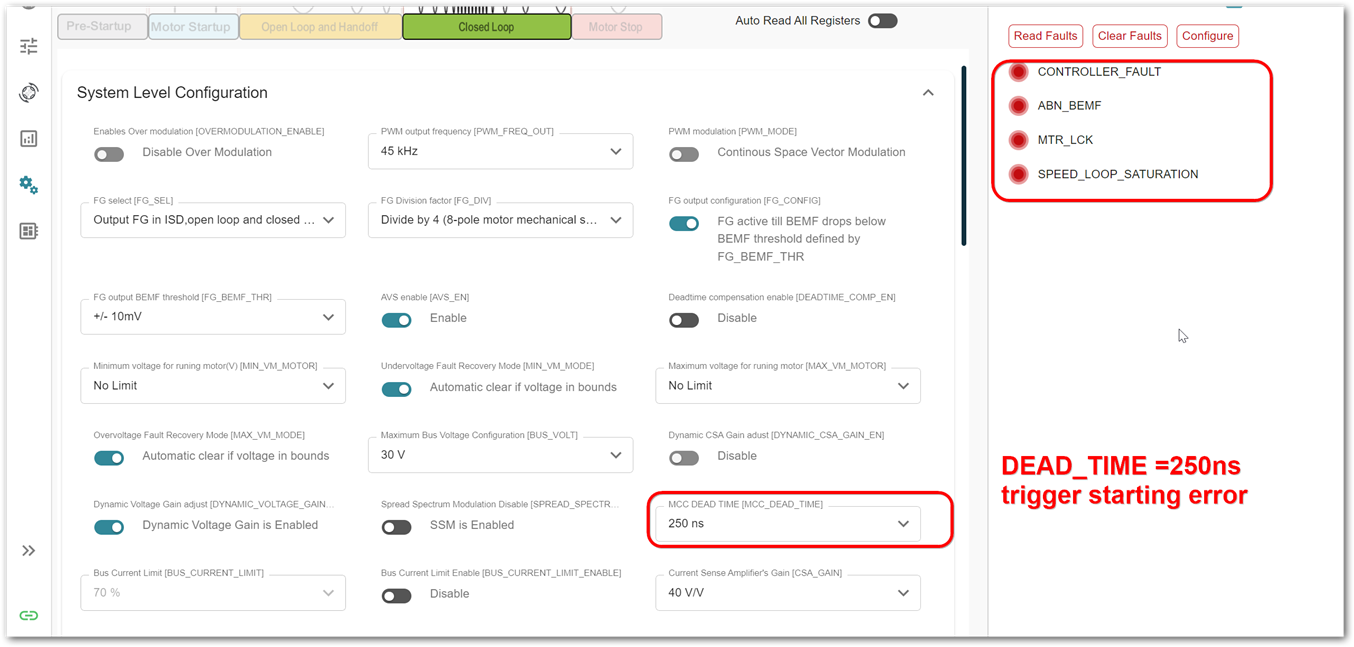
Task: Toggle Bus Current Limit Enable switch
Action: (397, 596)
